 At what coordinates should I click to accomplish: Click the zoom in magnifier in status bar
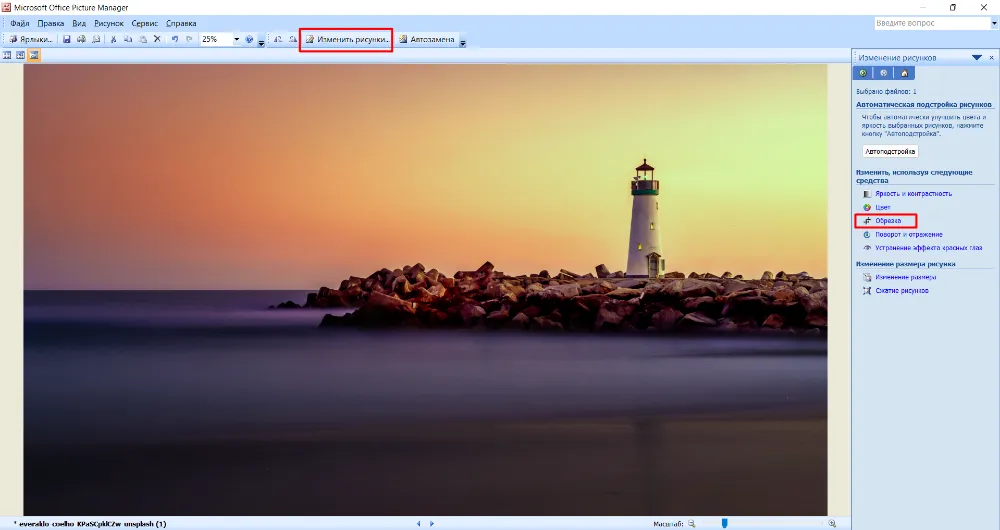[x=832, y=524]
